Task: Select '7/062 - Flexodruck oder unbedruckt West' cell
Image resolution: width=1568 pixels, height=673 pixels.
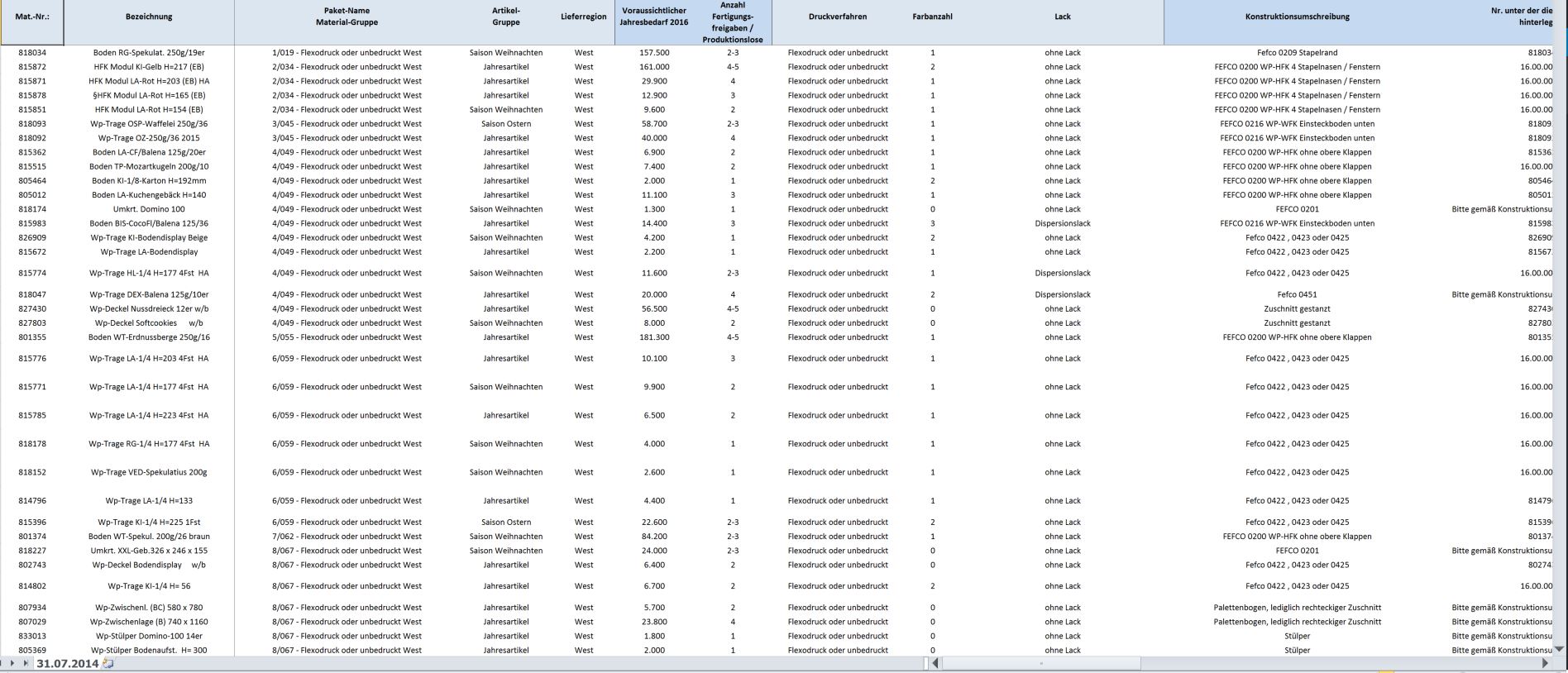Action: coord(347,537)
